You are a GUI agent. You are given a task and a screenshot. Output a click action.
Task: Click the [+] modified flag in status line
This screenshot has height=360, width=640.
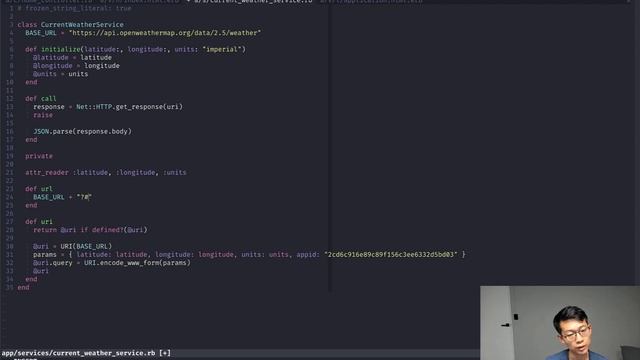point(165,353)
